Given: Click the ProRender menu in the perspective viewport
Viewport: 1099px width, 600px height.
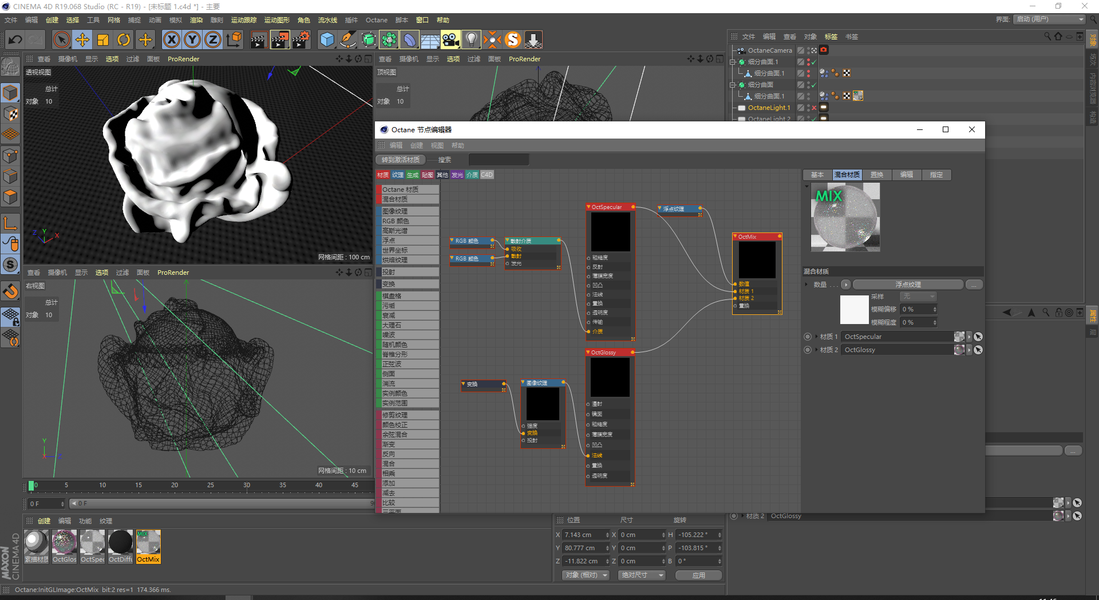Looking at the screenshot, I should (184, 59).
